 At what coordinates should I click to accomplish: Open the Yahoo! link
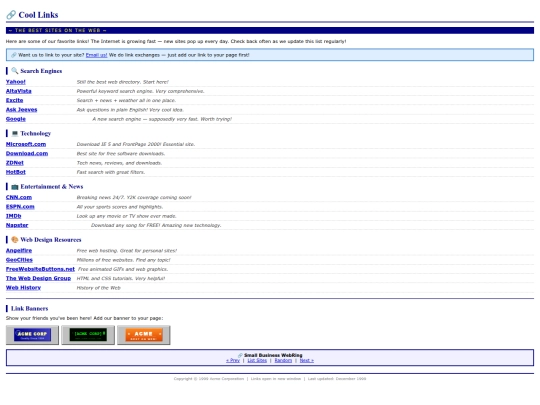click(15, 82)
